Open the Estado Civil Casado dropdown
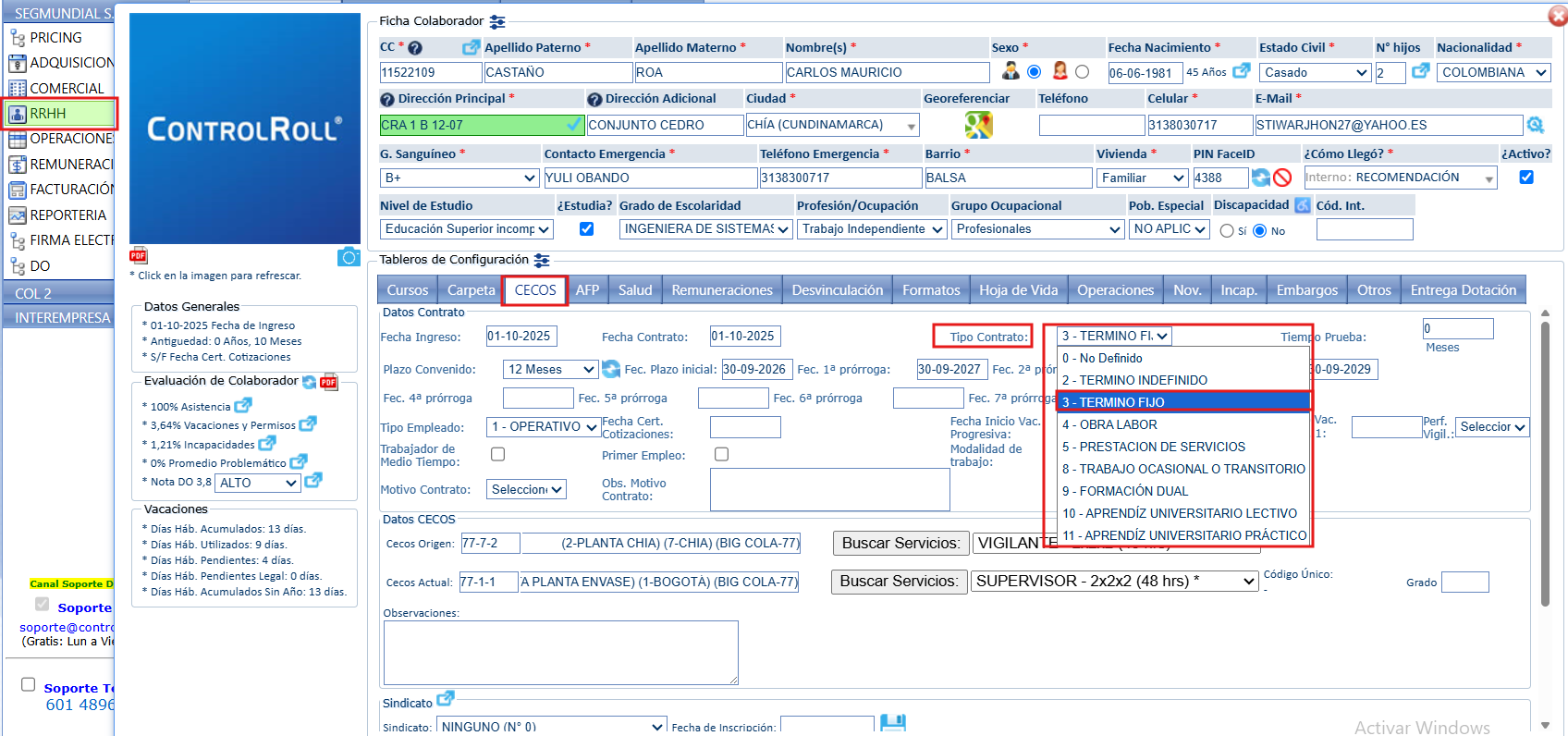1568x736 pixels. (x=1315, y=72)
